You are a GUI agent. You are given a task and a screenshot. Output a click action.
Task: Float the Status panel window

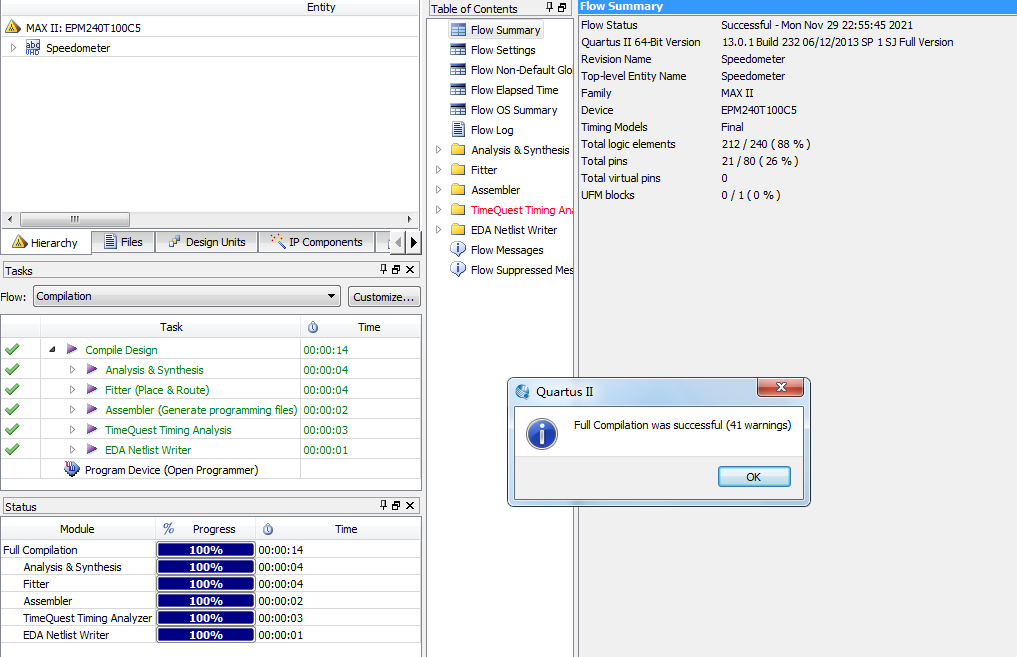click(396, 505)
